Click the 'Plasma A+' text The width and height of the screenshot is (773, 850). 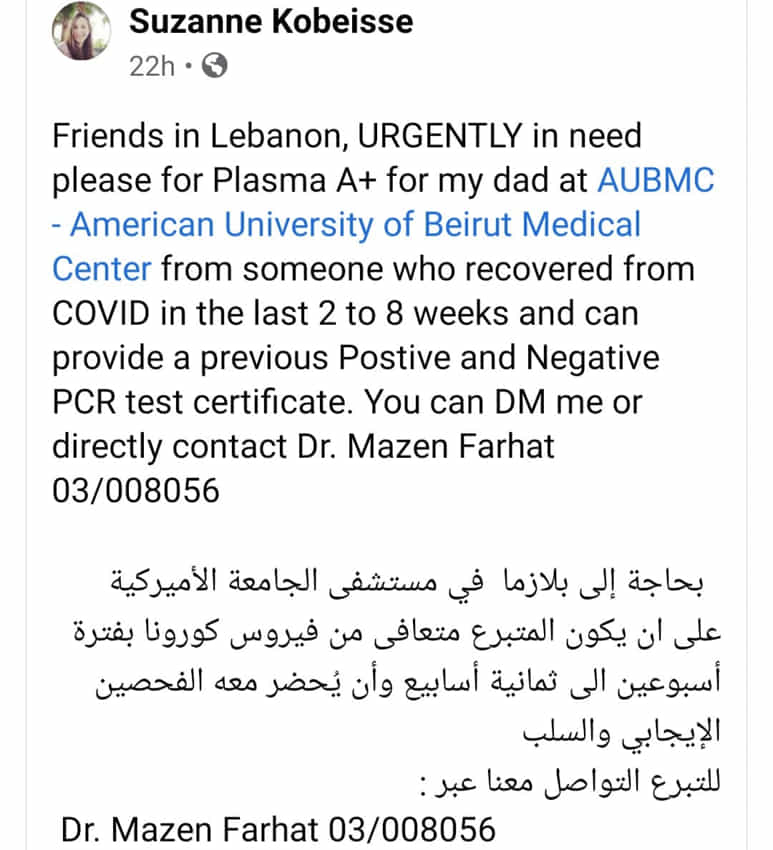(x=294, y=180)
